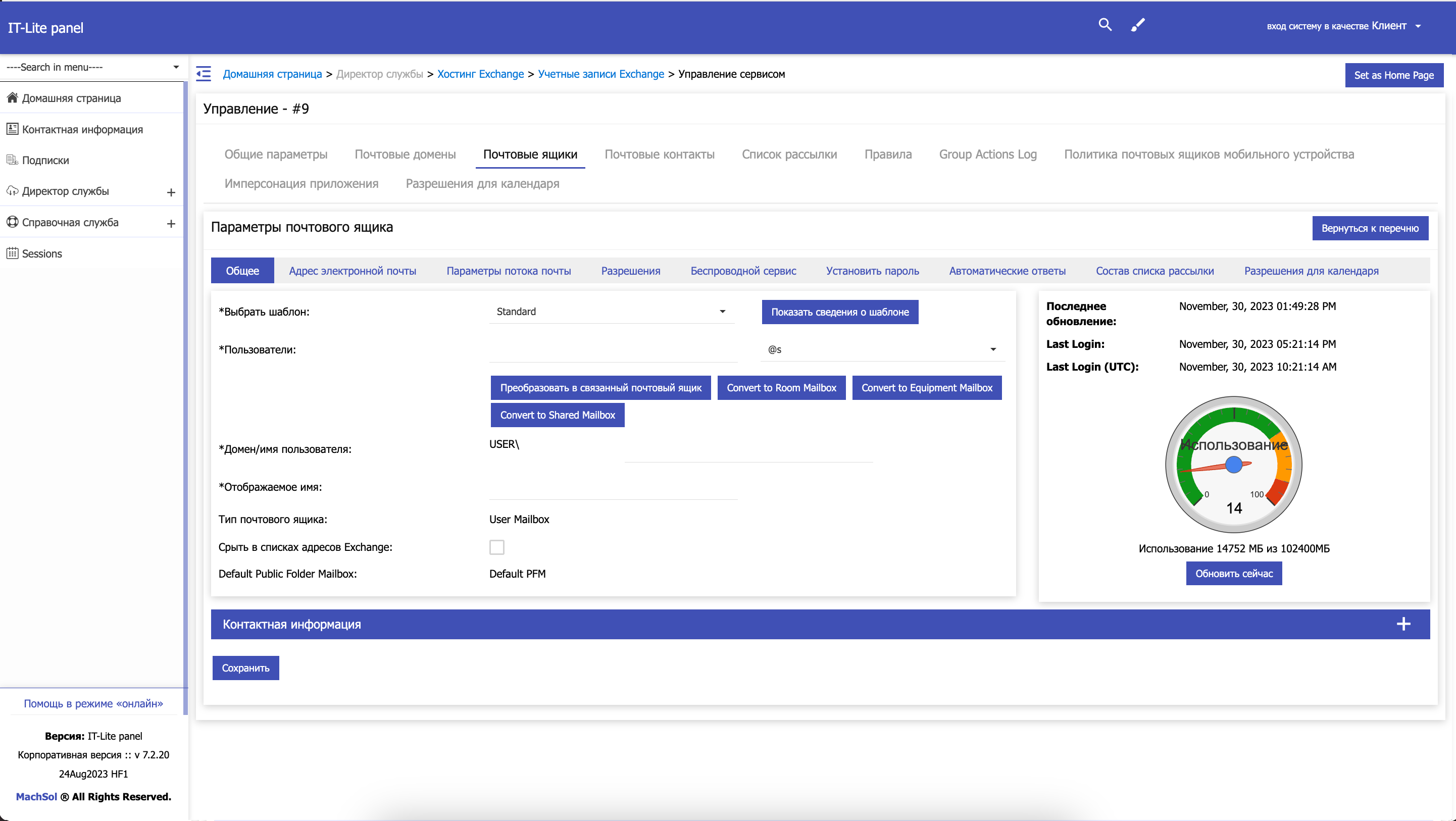
Task: Click the mailbox sub-tab Разрешения для календаря
Action: [1311, 271]
